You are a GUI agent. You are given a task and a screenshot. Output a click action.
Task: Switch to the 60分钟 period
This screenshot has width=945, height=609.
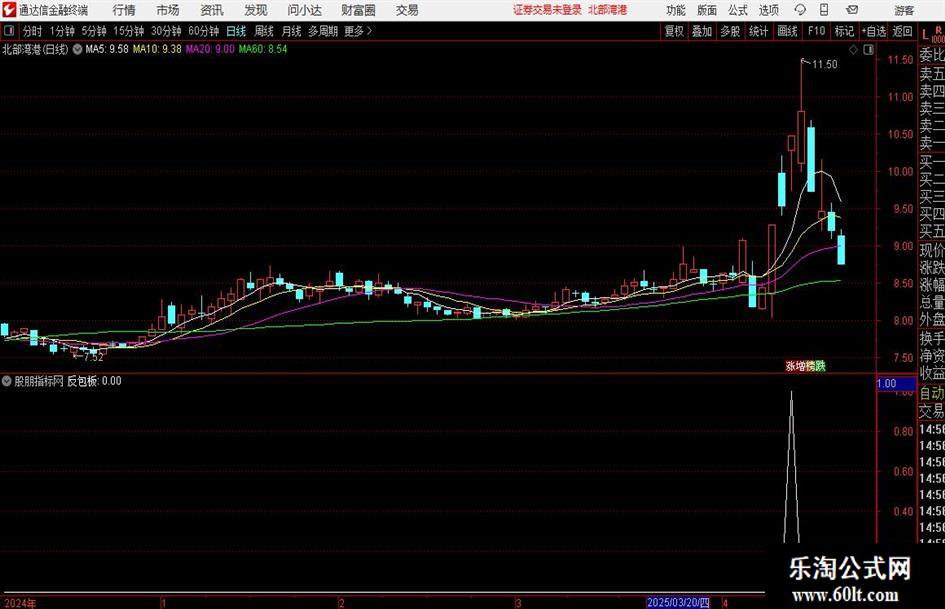coord(204,31)
